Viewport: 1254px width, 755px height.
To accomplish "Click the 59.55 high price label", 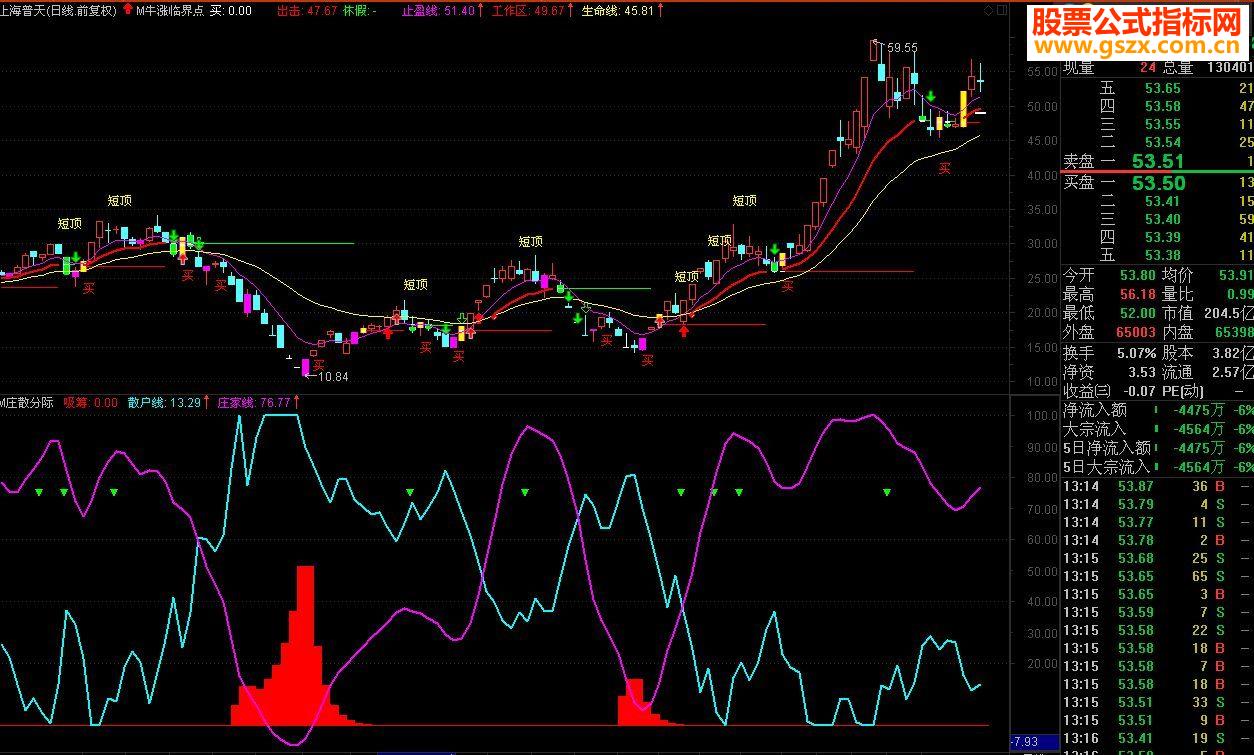I will click(x=902, y=47).
